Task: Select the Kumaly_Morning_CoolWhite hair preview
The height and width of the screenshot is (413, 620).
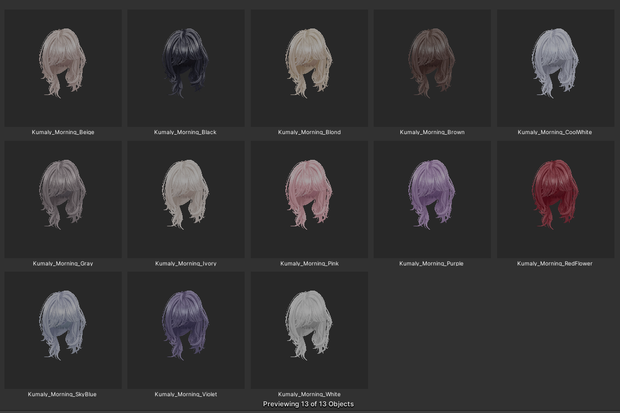Action: coord(556,68)
